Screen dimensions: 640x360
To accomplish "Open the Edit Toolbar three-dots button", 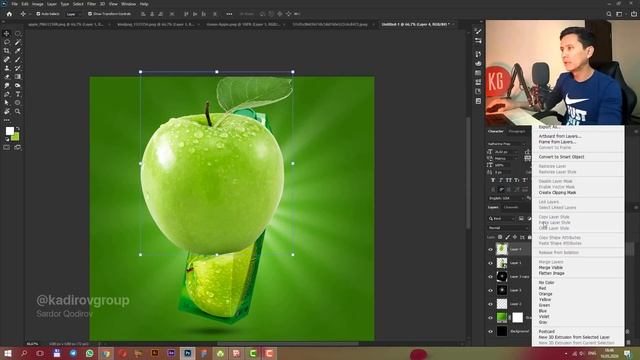I will click(x=7, y=120).
